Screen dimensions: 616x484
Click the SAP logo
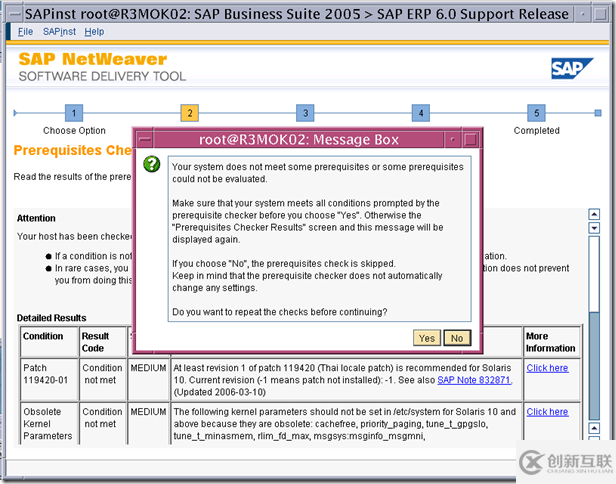572,68
